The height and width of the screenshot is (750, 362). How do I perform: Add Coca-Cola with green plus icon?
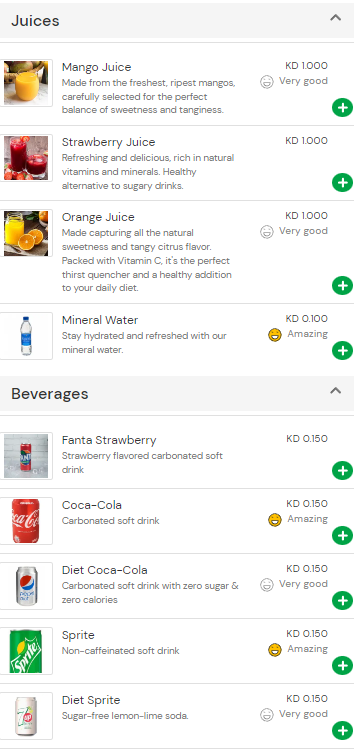342,536
